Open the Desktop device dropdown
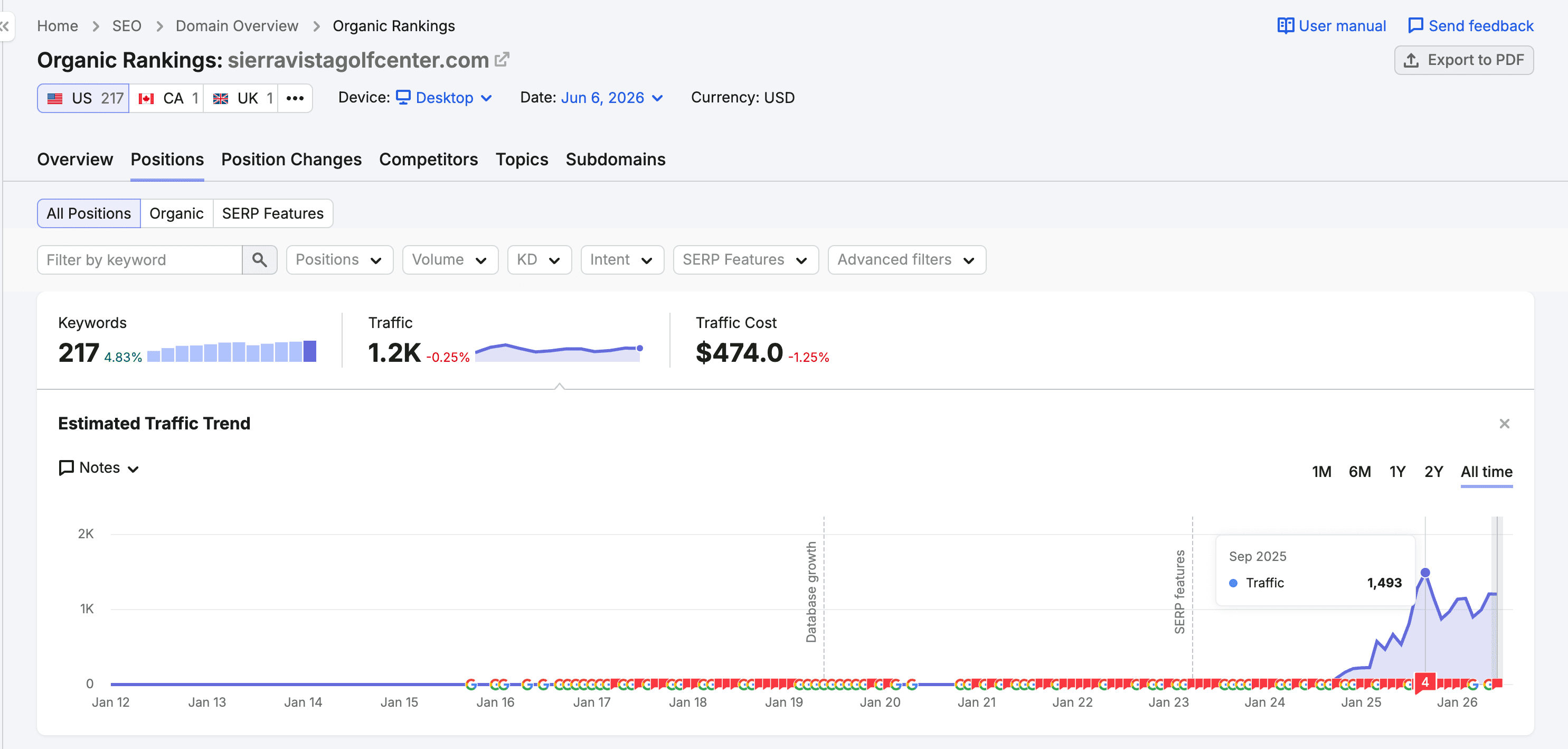The image size is (1568, 749). click(x=444, y=97)
